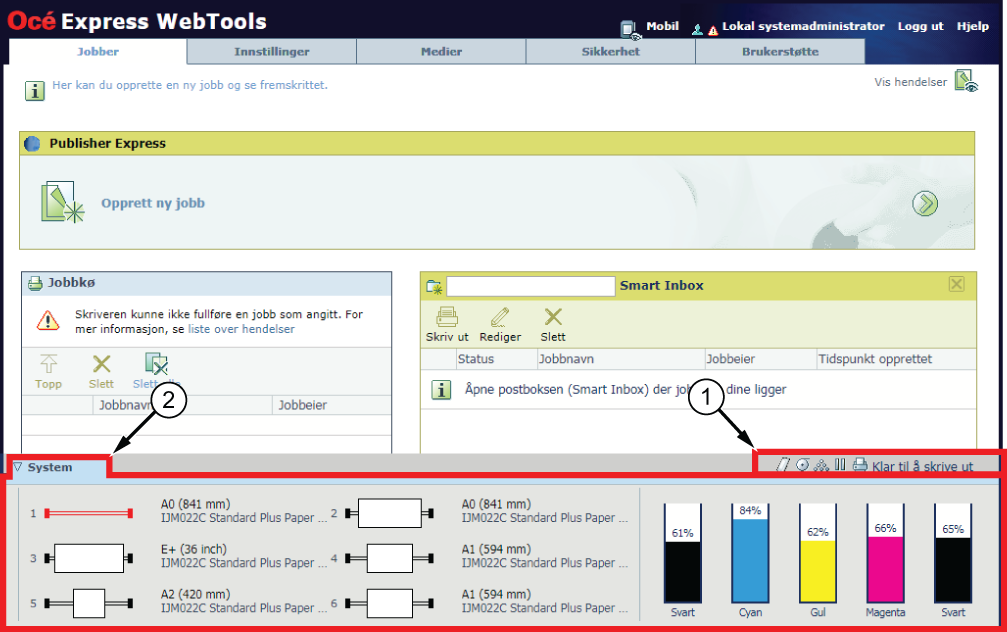1007x632 pixels.
Task: Click the printer status icon beside Klar til å skrive ut
Action: (x=860, y=464)
